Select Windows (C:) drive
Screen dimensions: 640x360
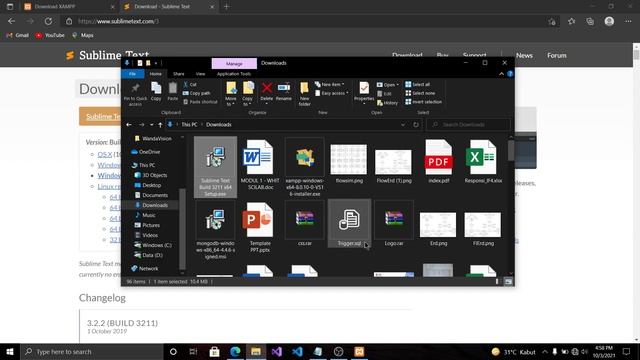[153, 245]
